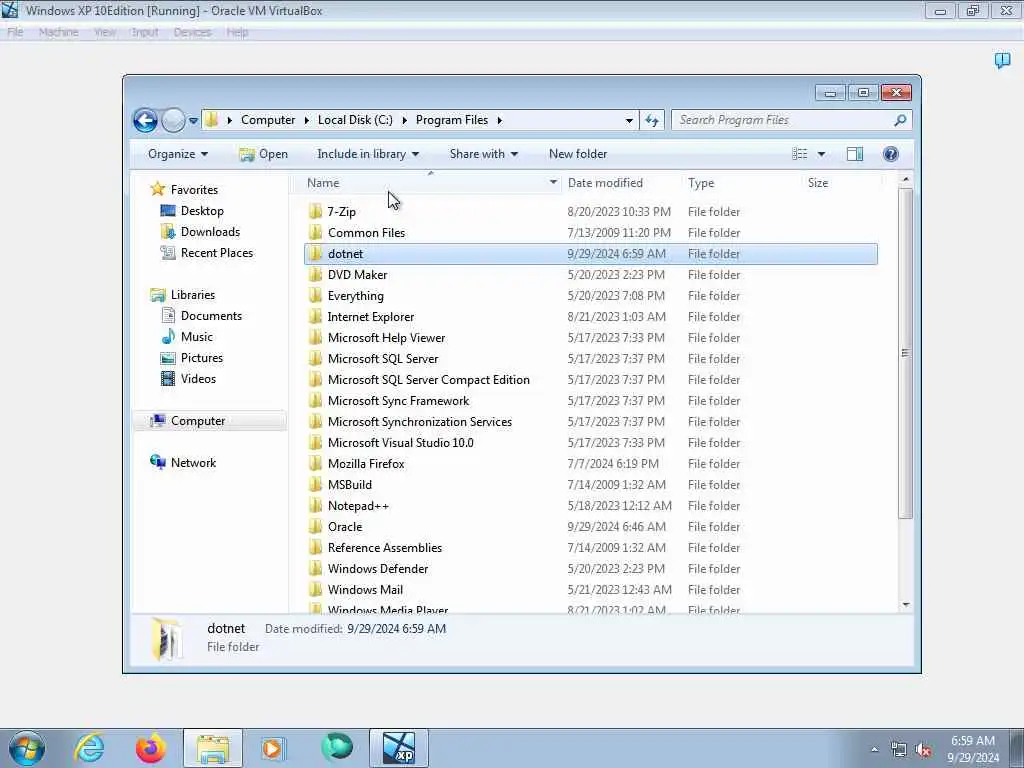Open the Videos library
This screenshot has width=1024, height=768.
(198, 379)
